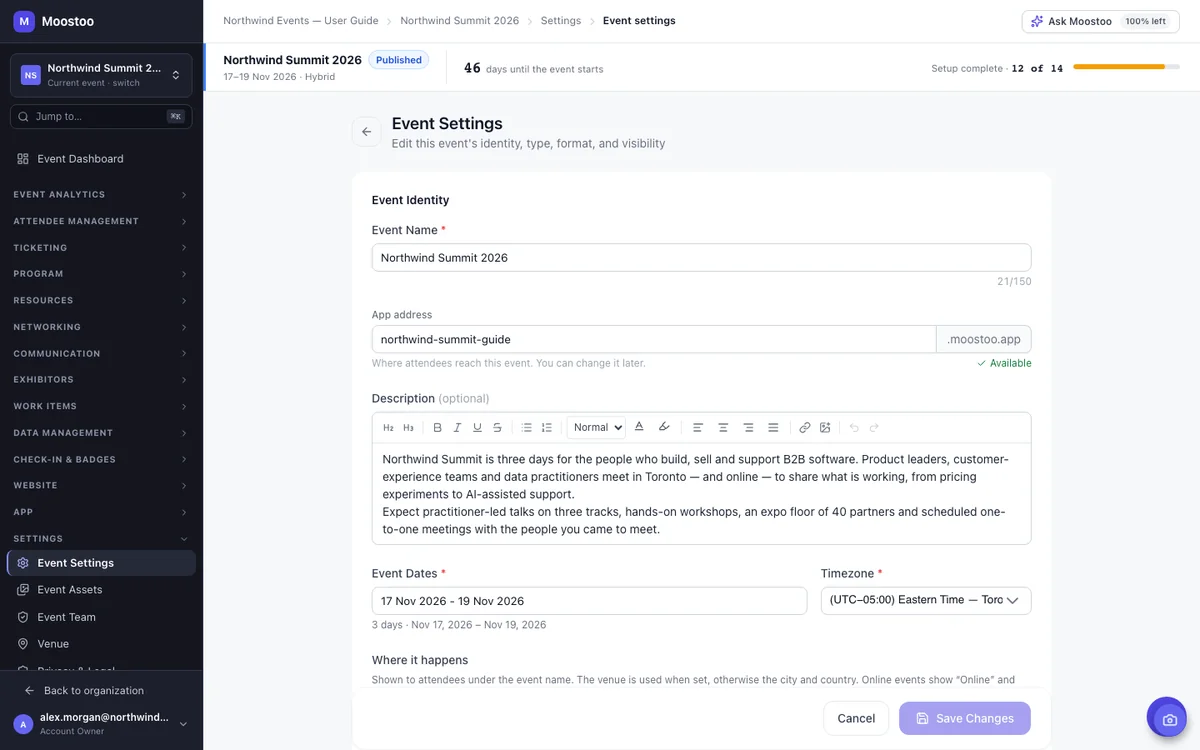Toggle numbered list formatting
The image size is (1200, 750).
click(x=546, y=428)
